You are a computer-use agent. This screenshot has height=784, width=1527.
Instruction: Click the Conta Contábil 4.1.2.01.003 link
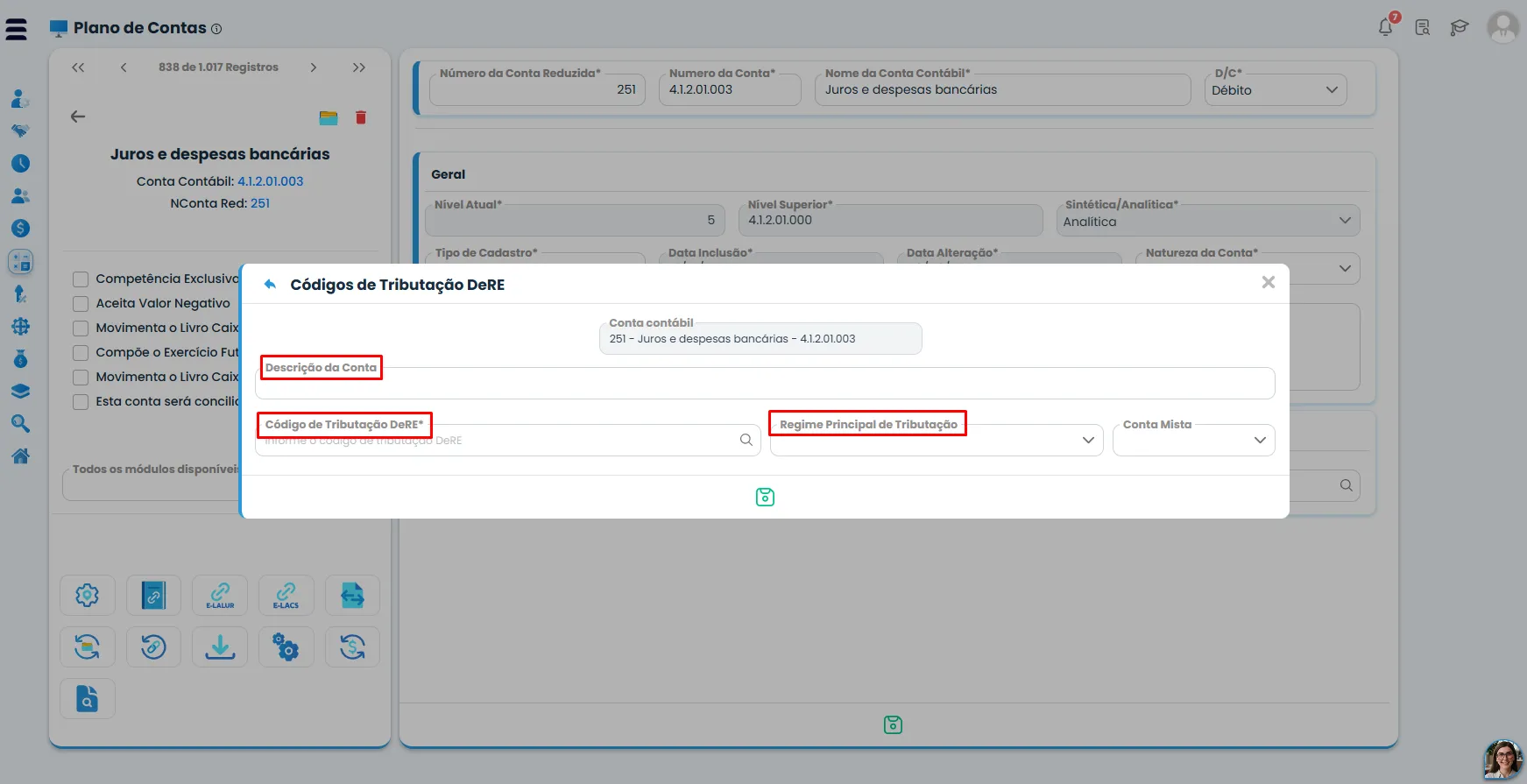[271, 181]
